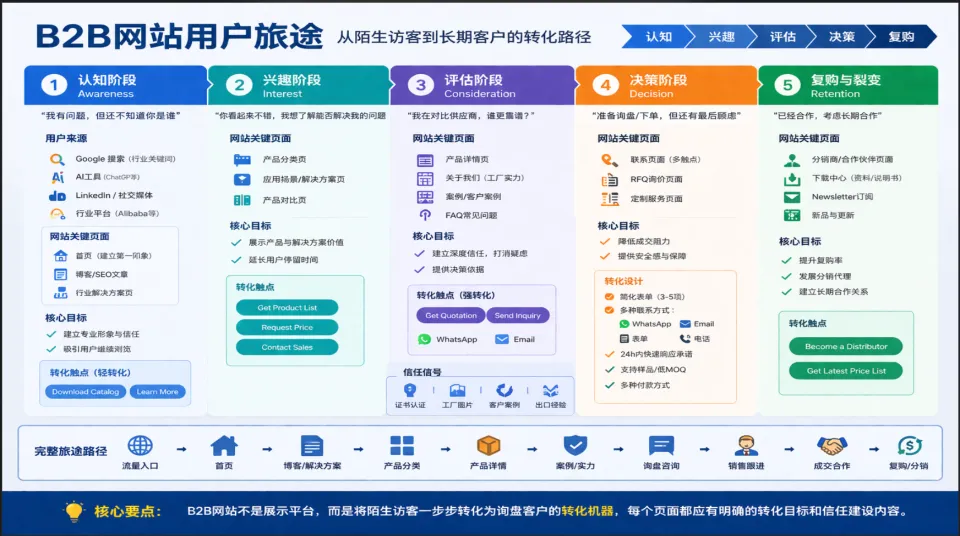Click the Get Latest Price List button
The image size is (960, 536).
846,371
